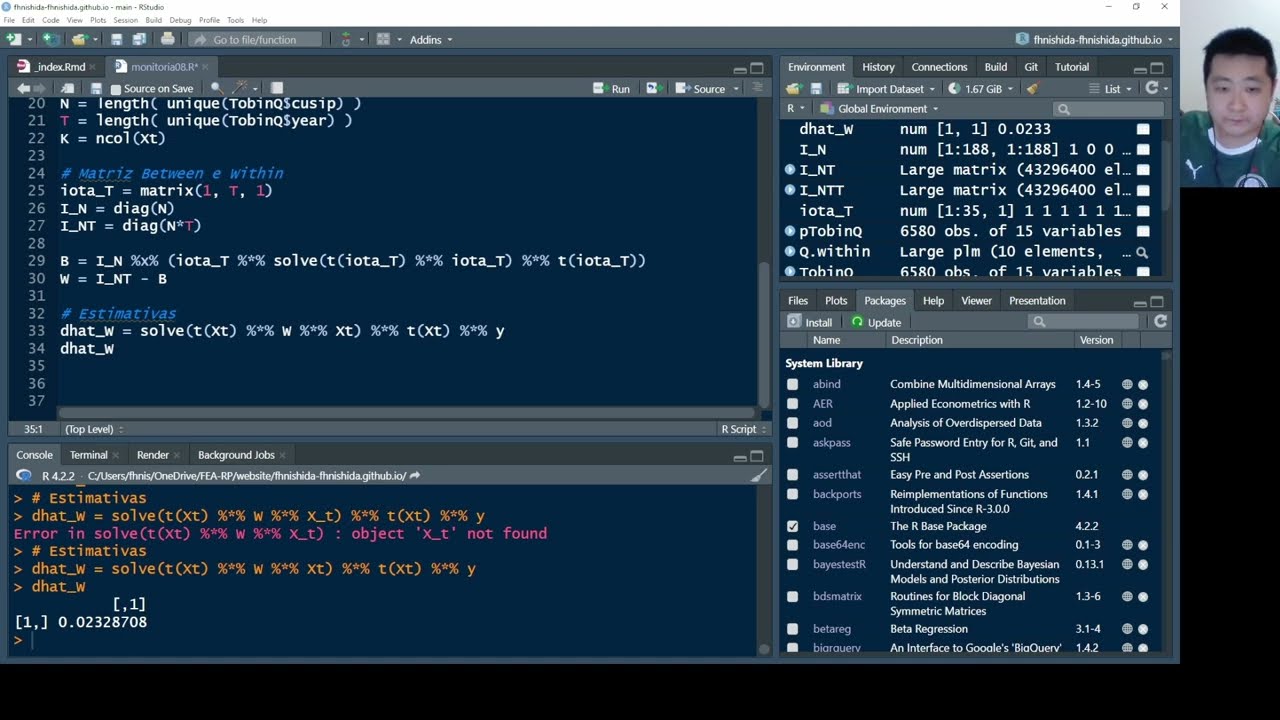
Task: Open version control Git toolbar icon
Action: point(346,39)
